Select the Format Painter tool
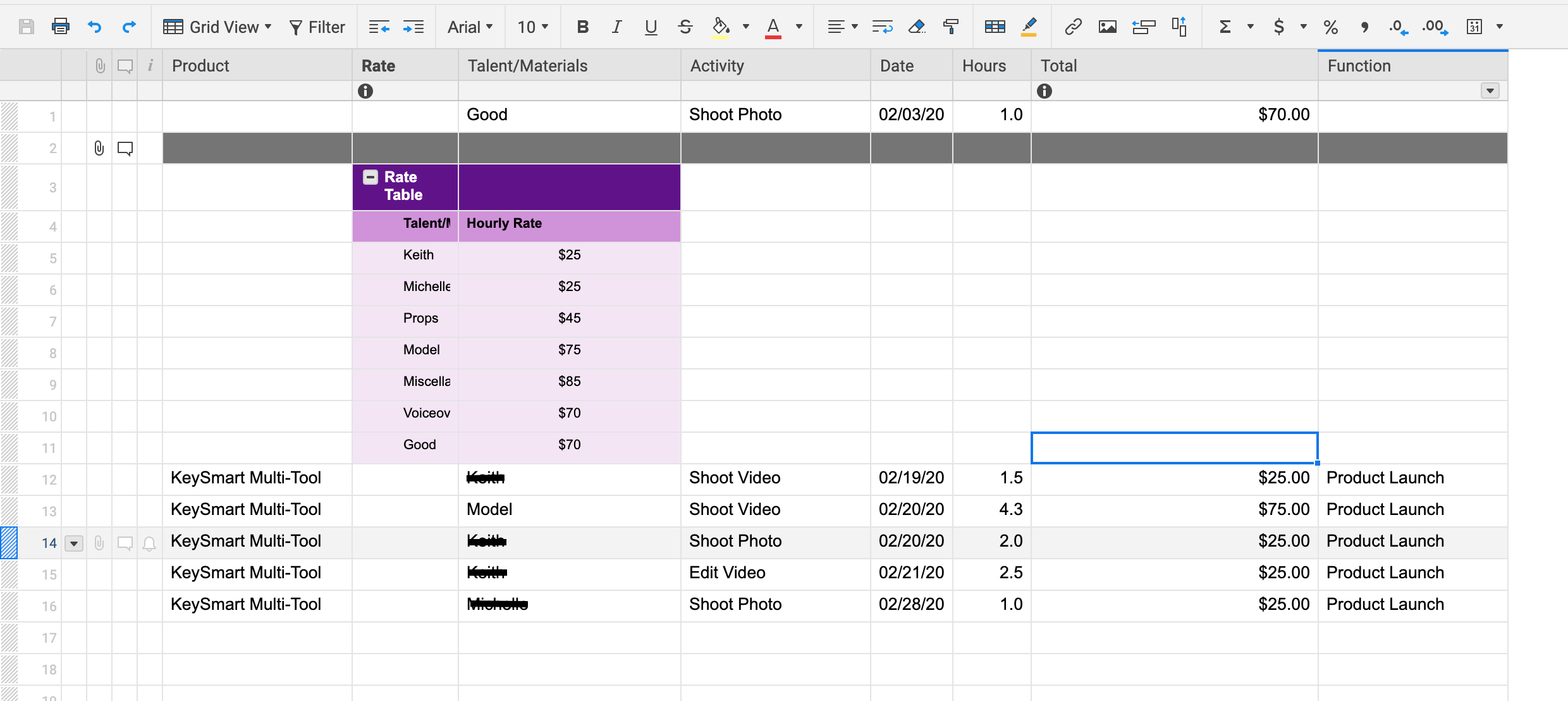Image resolution: width=1568 pixels, height=701 pixels. point(951,27)
